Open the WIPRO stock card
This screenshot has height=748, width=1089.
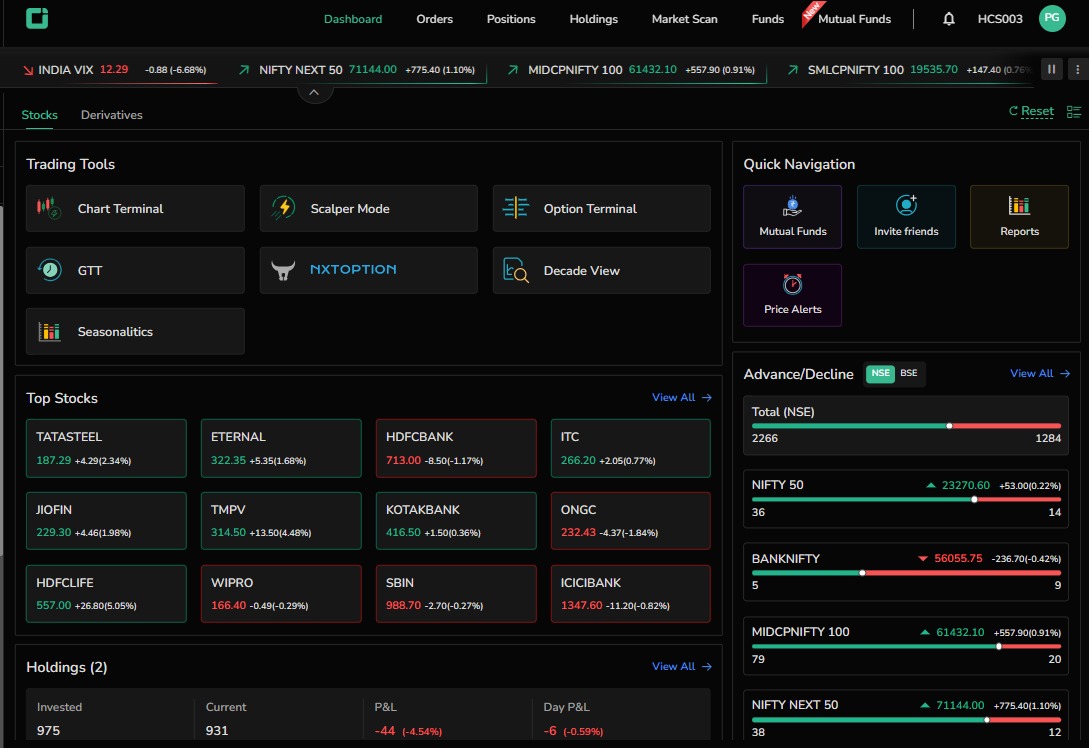click(x=281, y=594)
